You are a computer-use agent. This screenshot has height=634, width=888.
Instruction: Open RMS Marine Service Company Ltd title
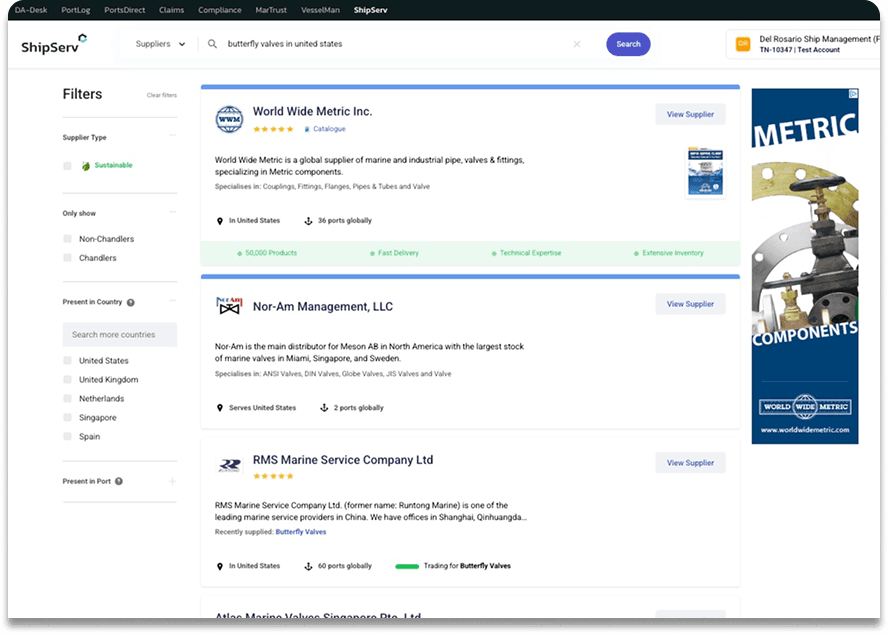tap(343, 460)
